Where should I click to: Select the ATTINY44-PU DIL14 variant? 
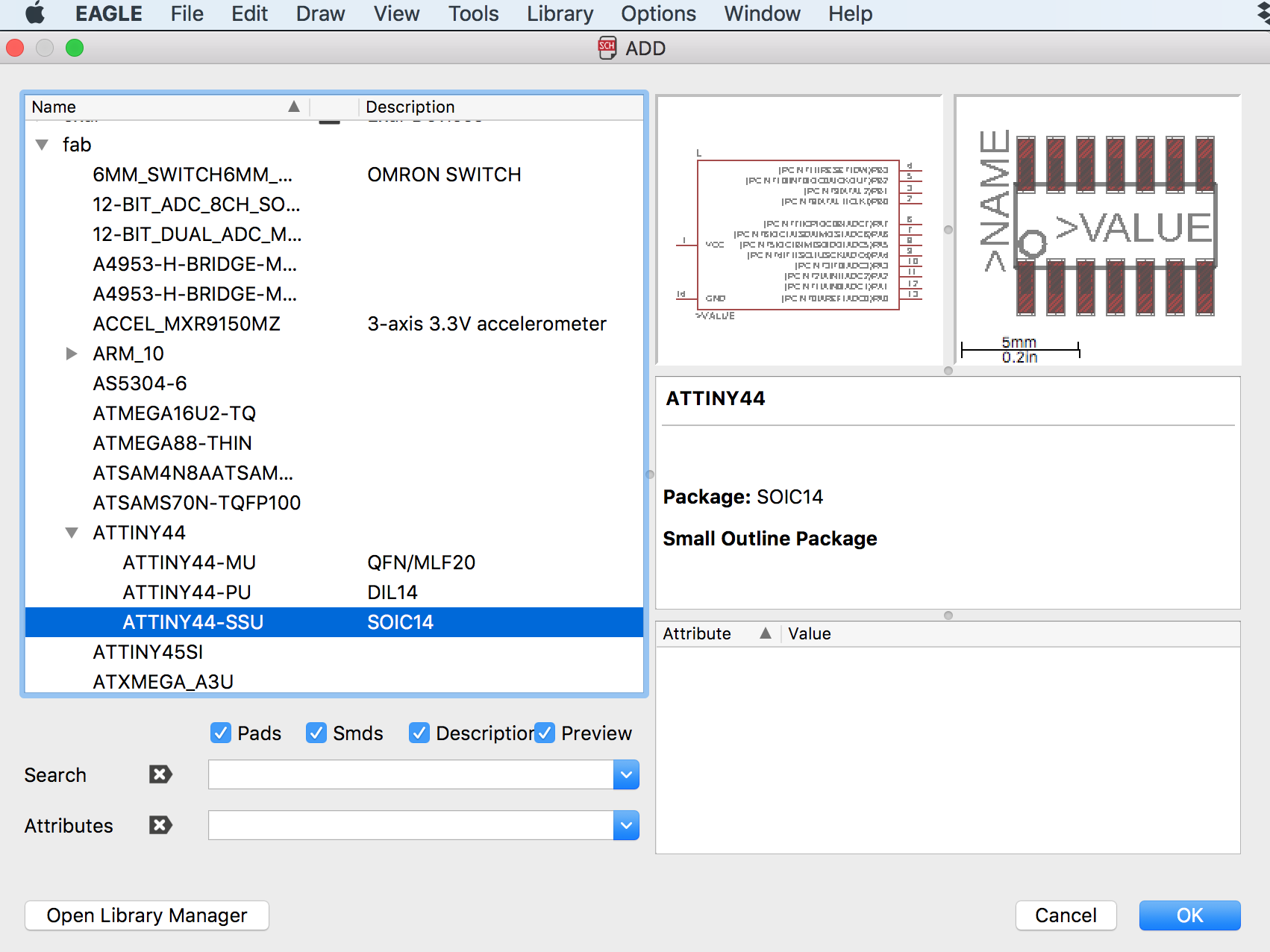[334, 592]
